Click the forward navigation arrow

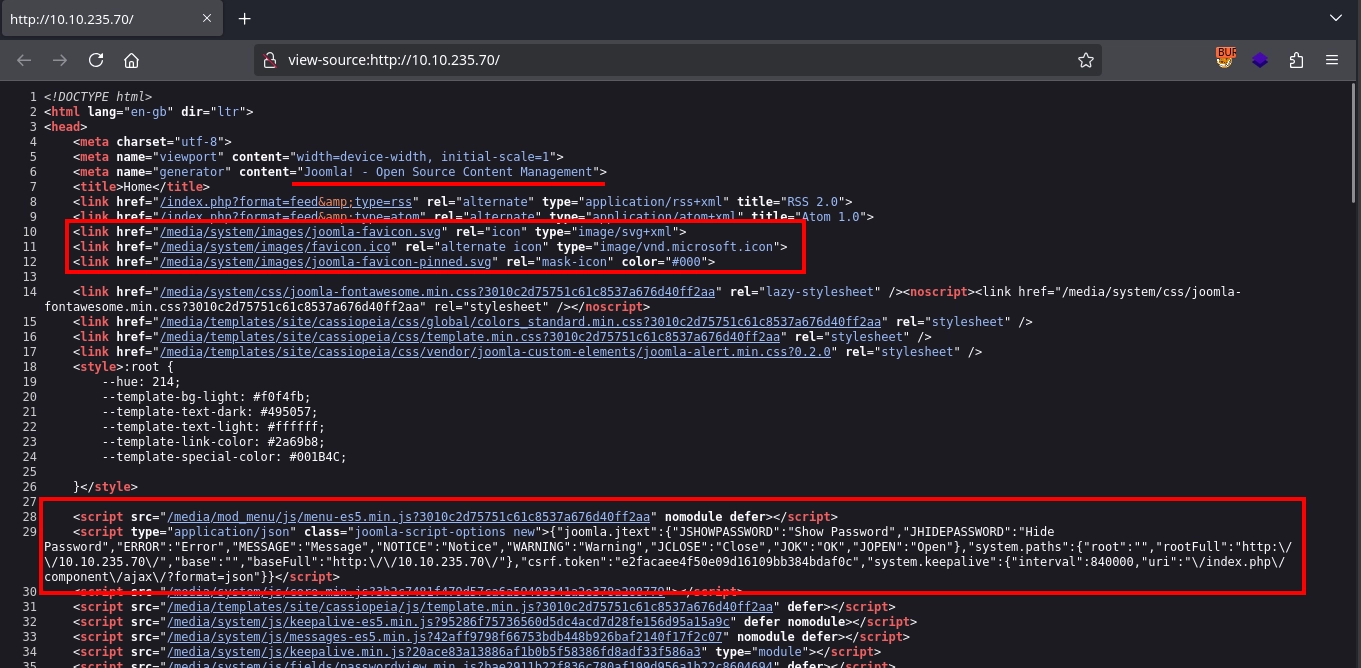click(60, 60)
